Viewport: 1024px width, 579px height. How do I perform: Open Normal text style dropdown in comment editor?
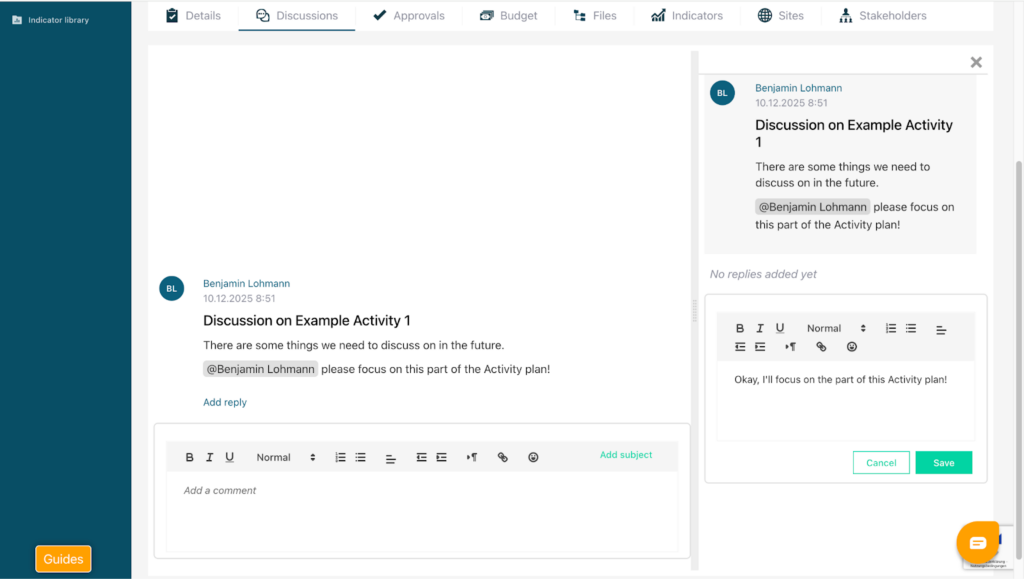click(x=285, y=457)
